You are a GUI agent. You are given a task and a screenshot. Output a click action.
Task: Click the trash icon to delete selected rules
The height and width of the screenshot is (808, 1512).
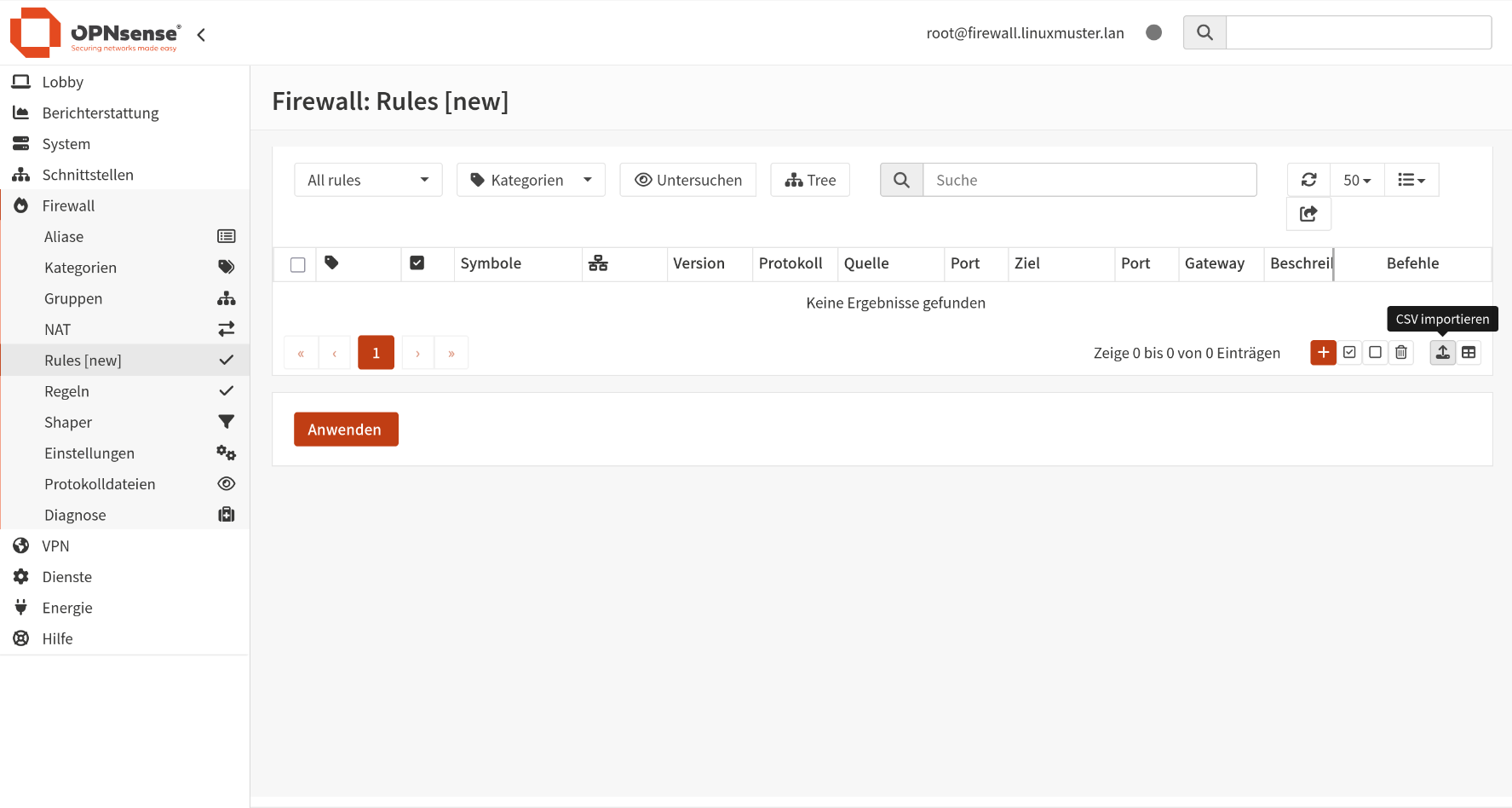(x=1401, y=353)
